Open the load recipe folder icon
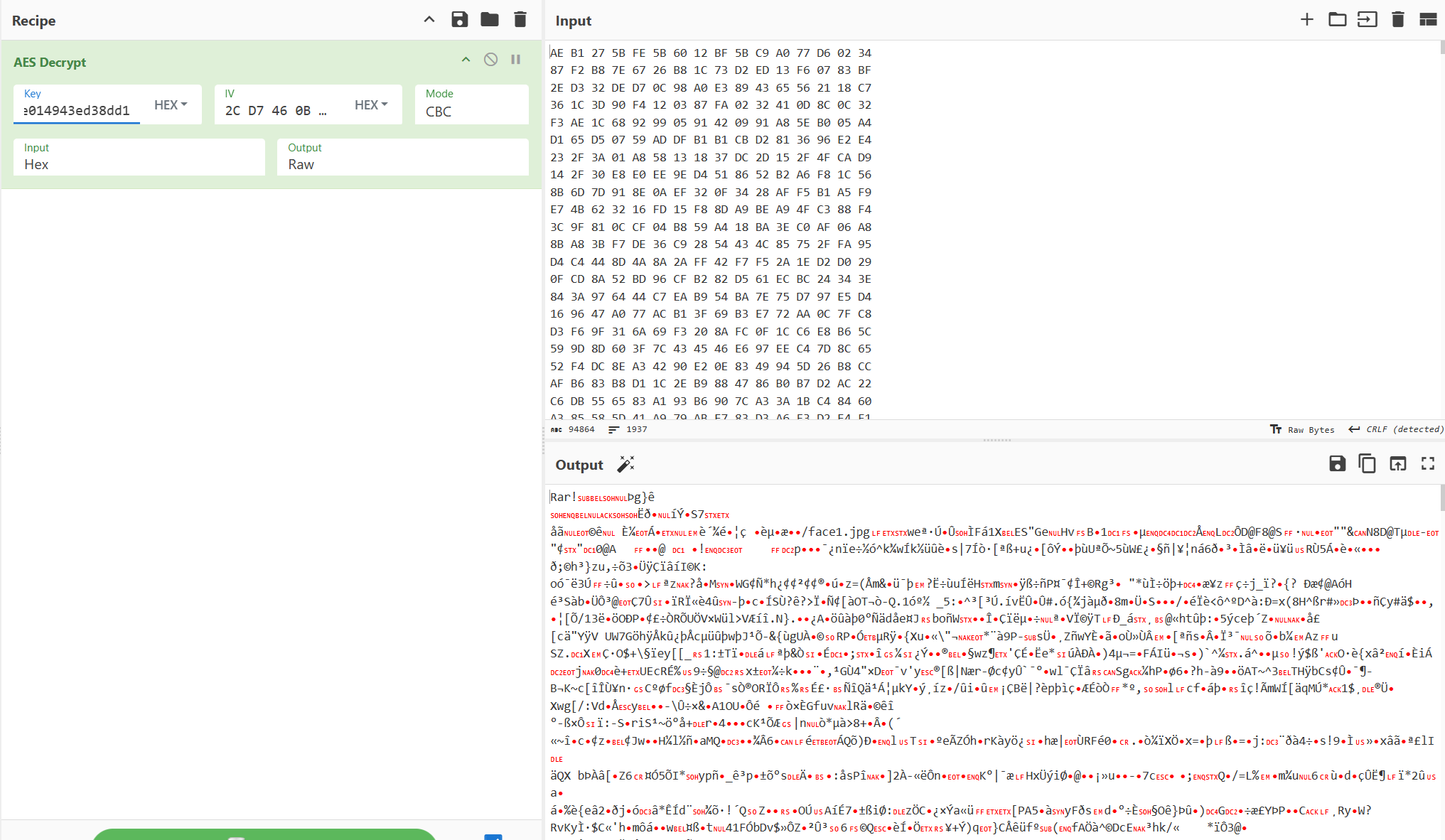 click(x=489, y=19)
